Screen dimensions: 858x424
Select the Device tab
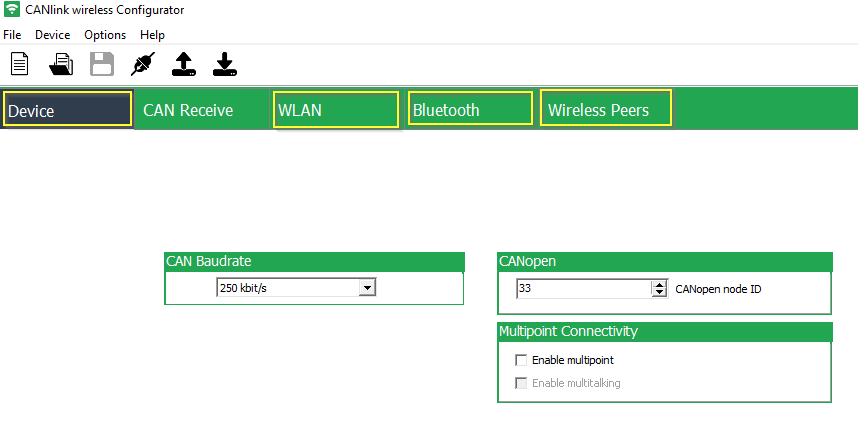(x=67, y=109)
